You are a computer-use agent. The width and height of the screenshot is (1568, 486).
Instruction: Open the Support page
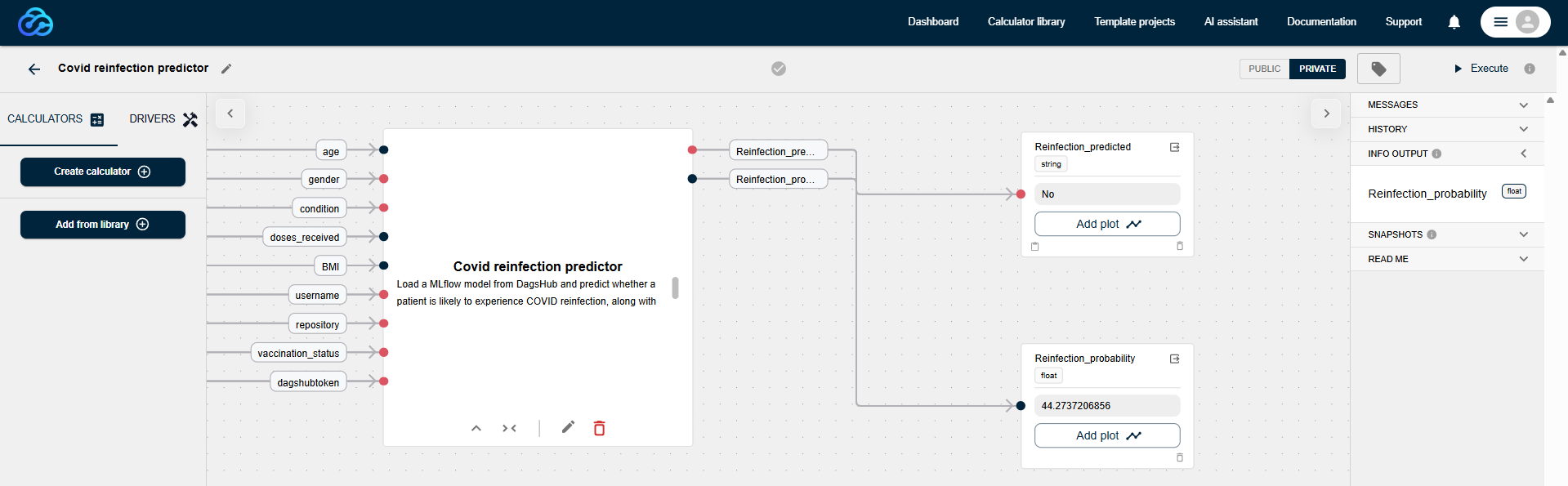[1404, 22]
